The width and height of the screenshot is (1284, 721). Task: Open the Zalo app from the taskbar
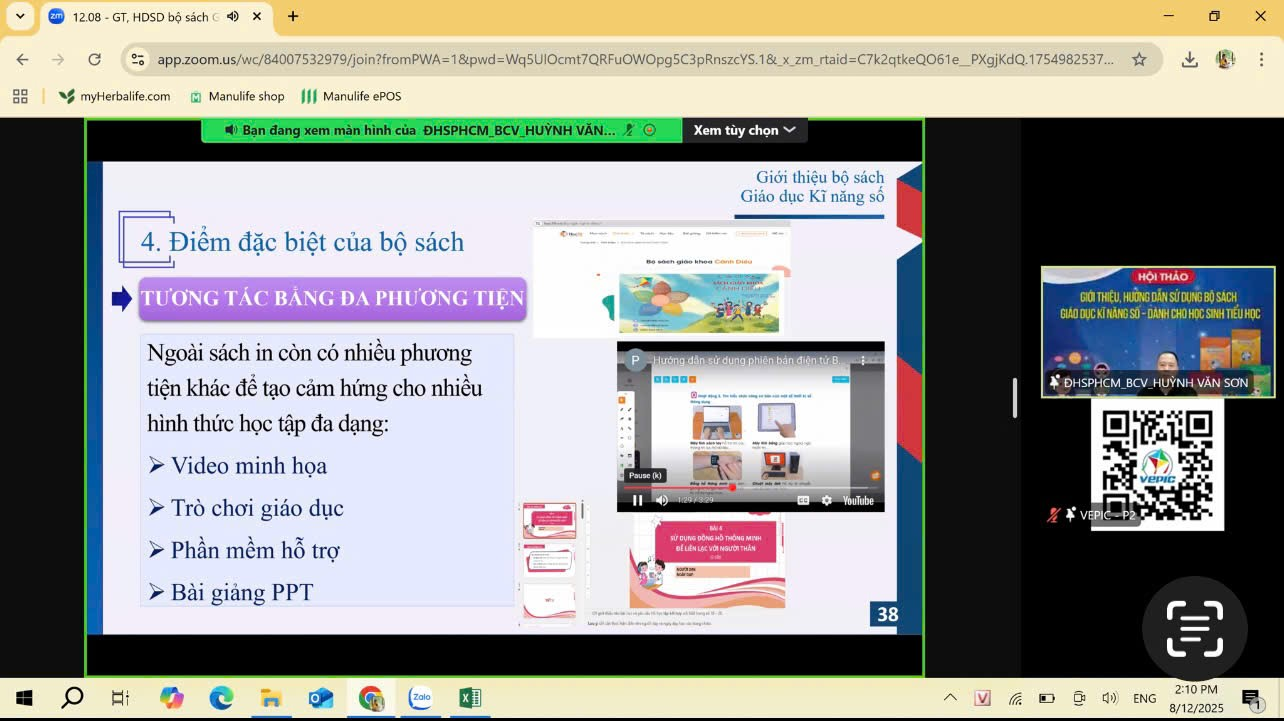click(x=420, y=698)
